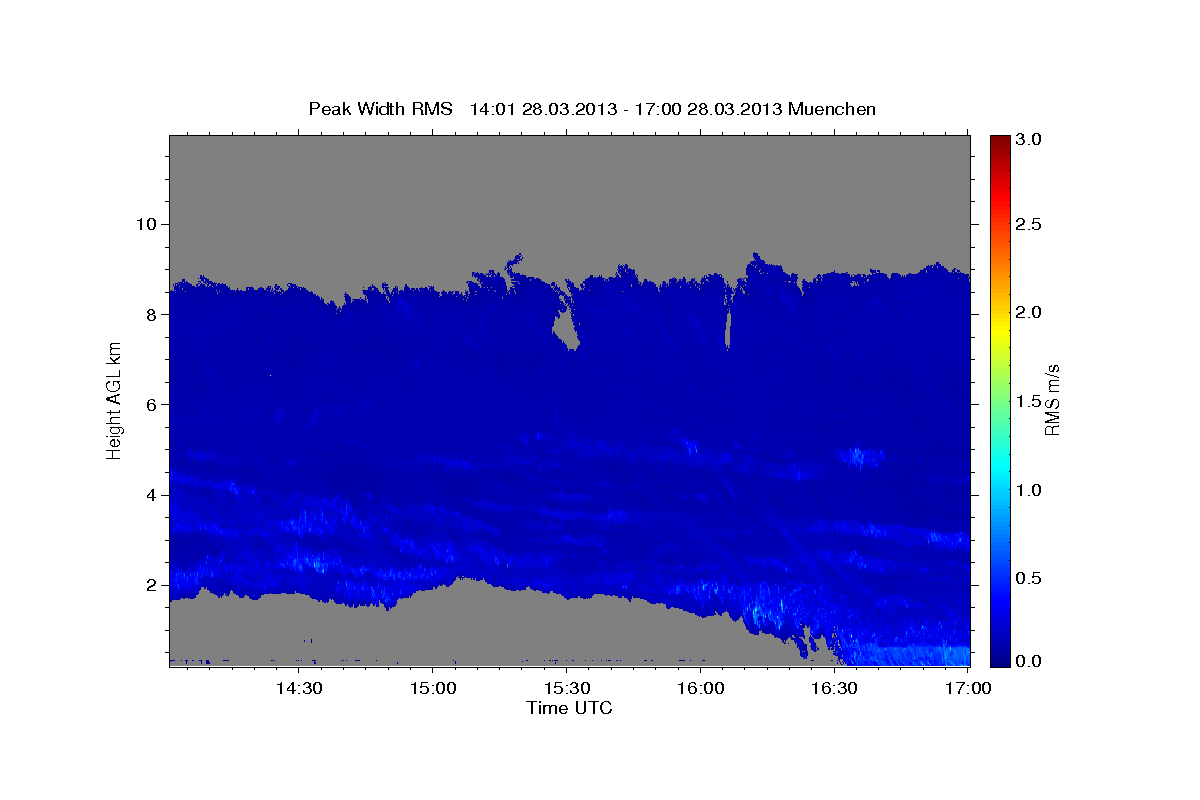Click the 'RMS m/s' colorbar label
Viewport: 1200px width, 800px height.
coord(1052,401)
